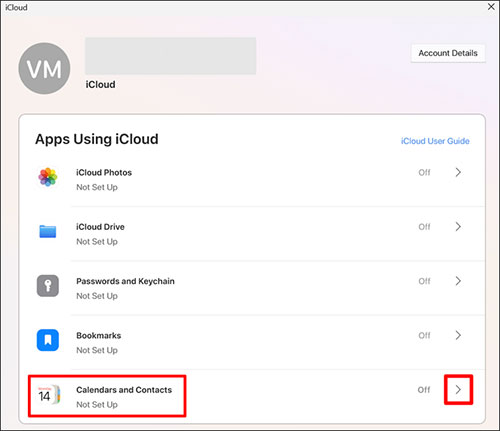Expand the Bookmarks chevron

pos(458,335)
